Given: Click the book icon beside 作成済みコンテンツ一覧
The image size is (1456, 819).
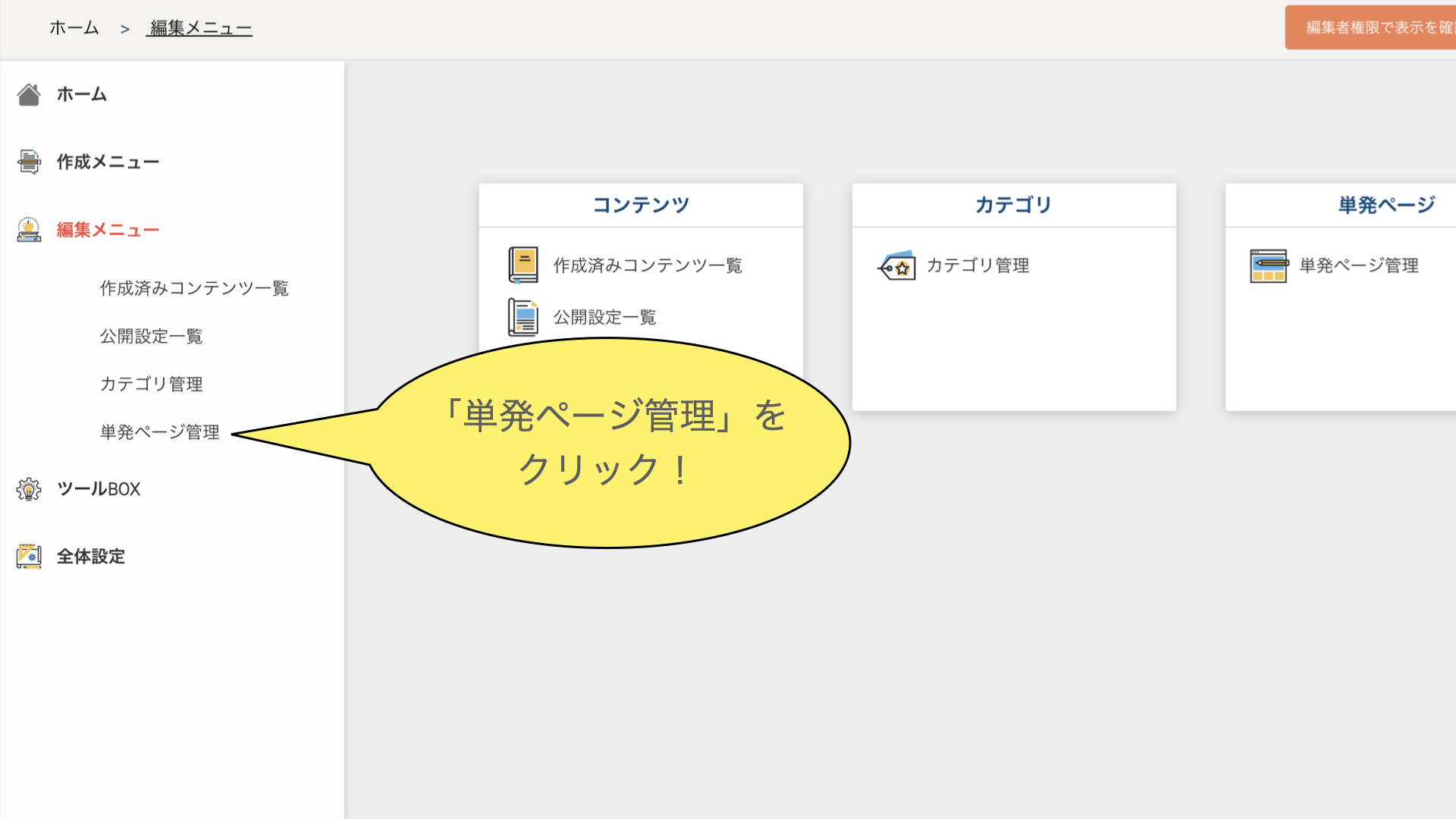Looking at the screenshot, I should click(x=522, y=265).
